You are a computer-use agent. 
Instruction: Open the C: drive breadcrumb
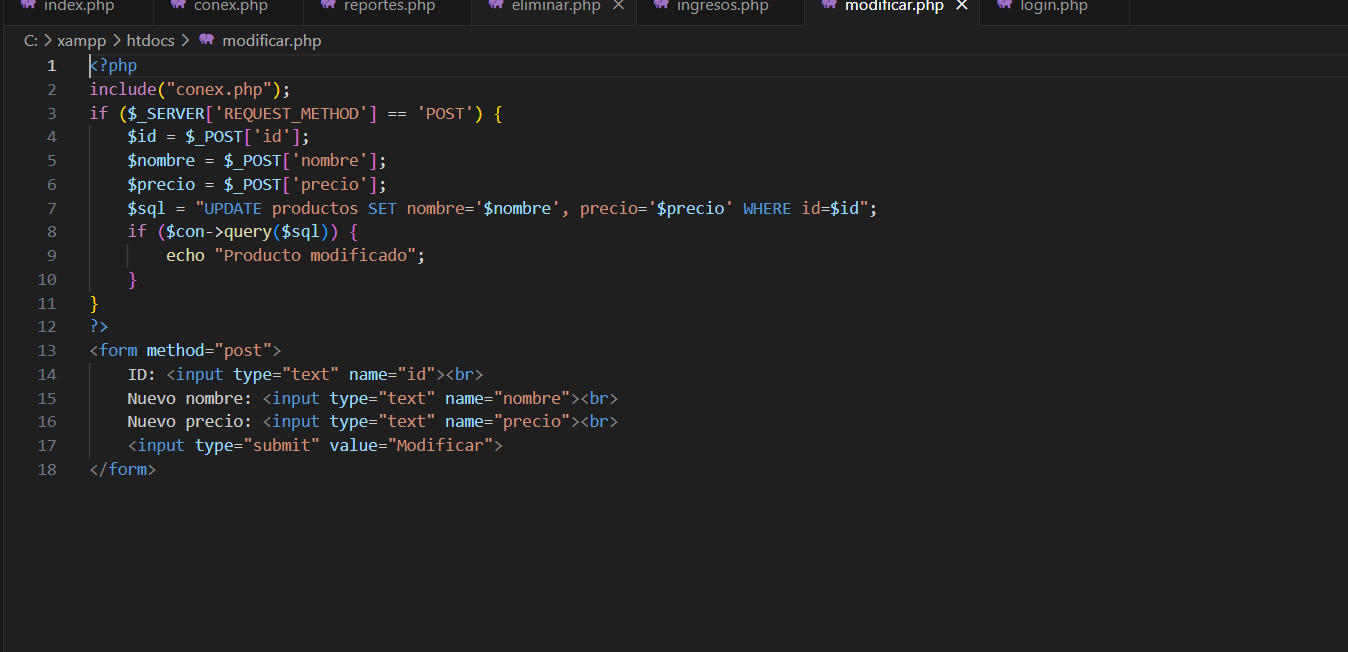(31, 41)
